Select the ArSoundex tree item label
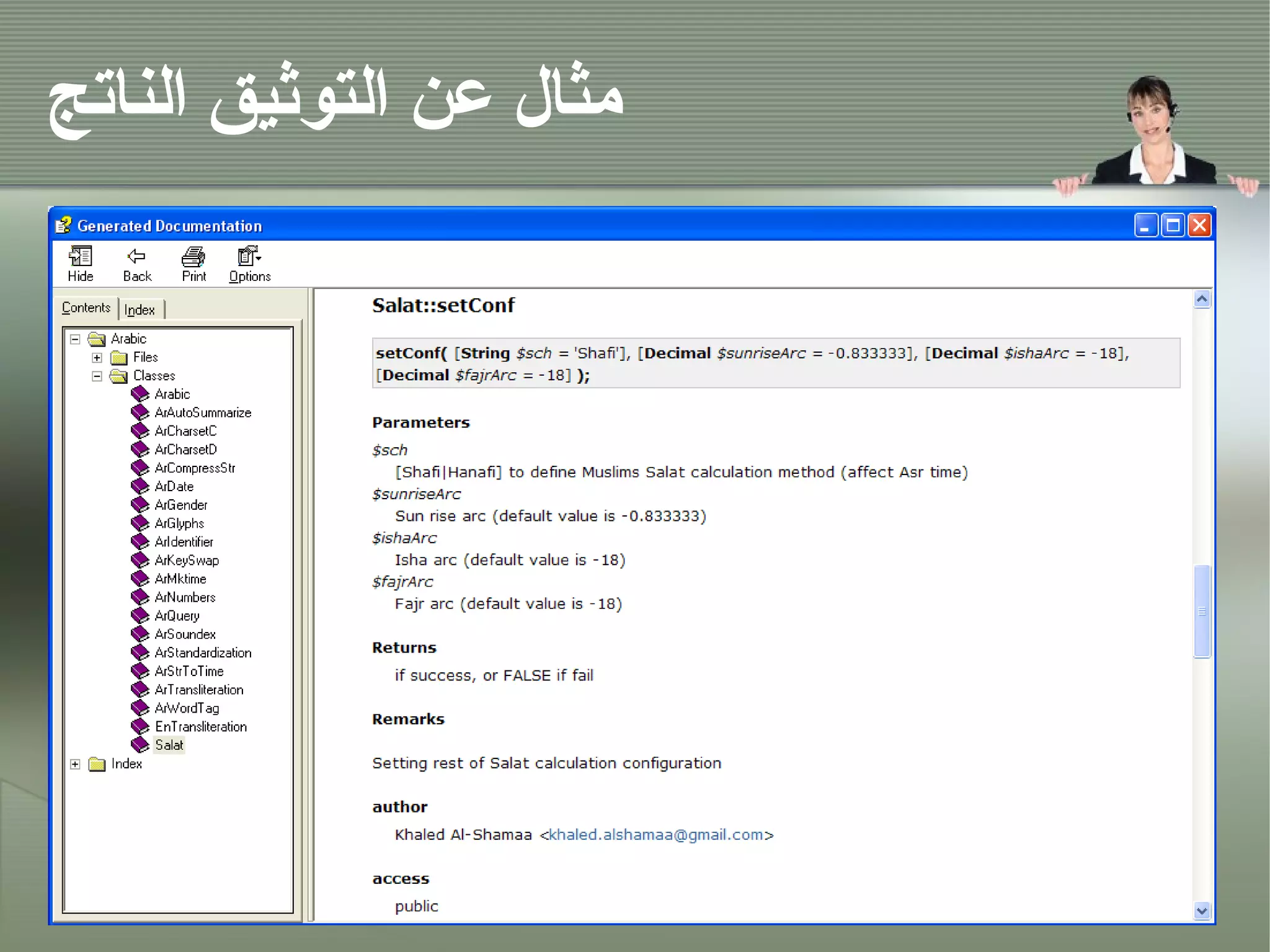 point(185,634)
